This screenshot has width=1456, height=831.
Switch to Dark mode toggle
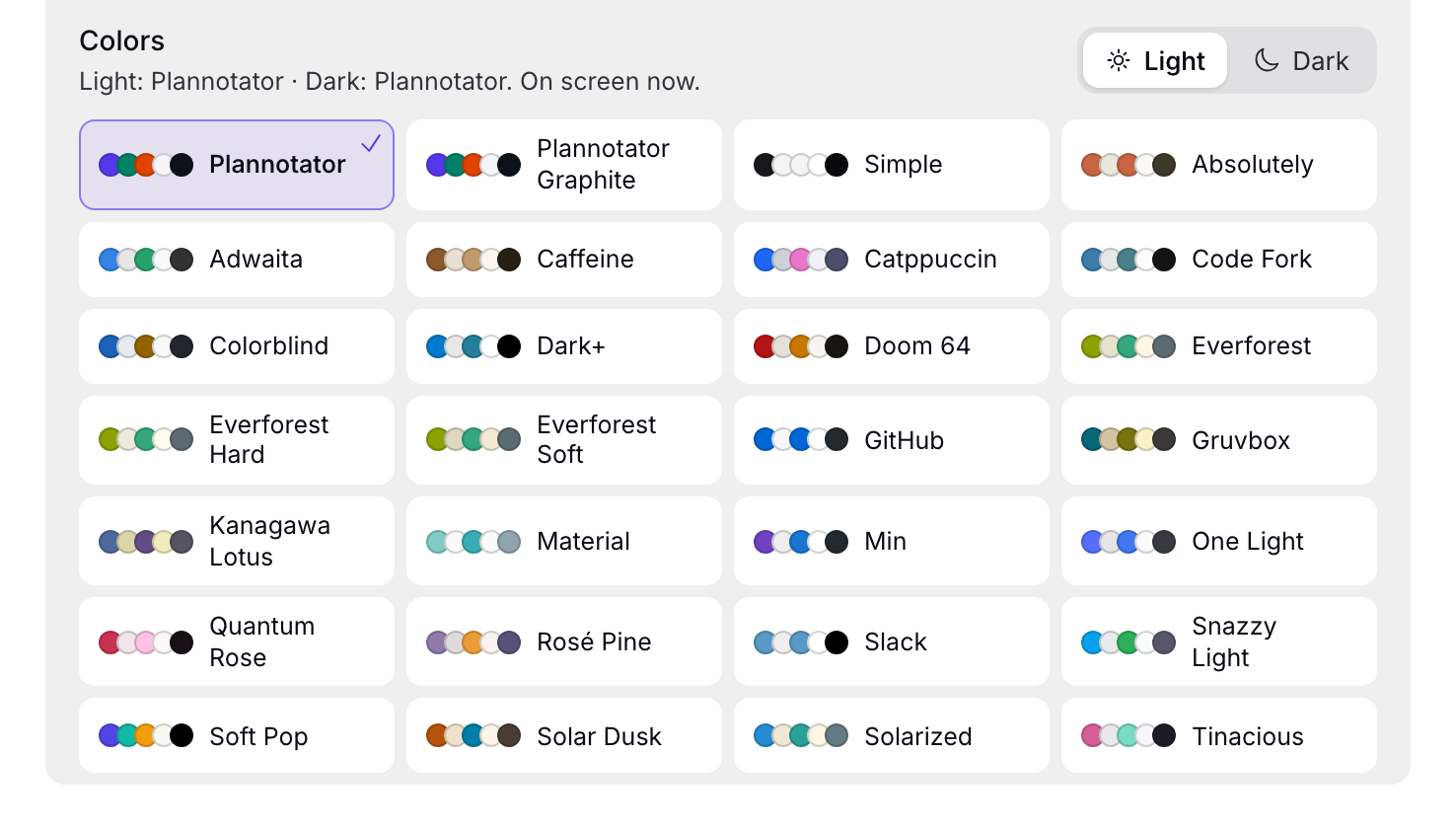(x=1300, y=60)
